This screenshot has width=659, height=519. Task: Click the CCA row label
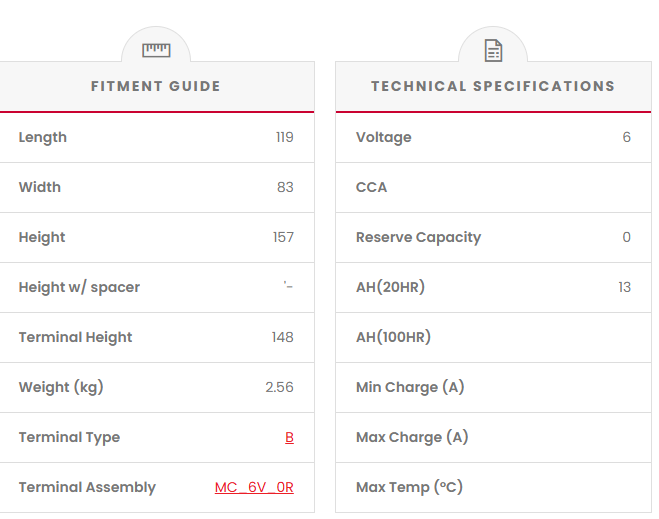click(371, 187)
